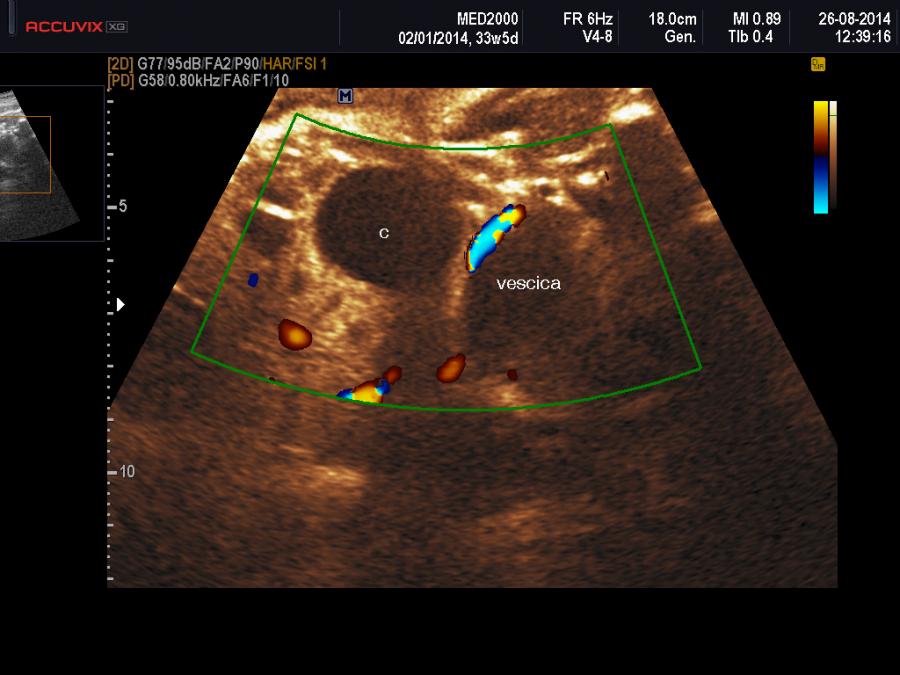900x675 pixels.
Task: Click the small orange icon at top right
Action: 818,64
